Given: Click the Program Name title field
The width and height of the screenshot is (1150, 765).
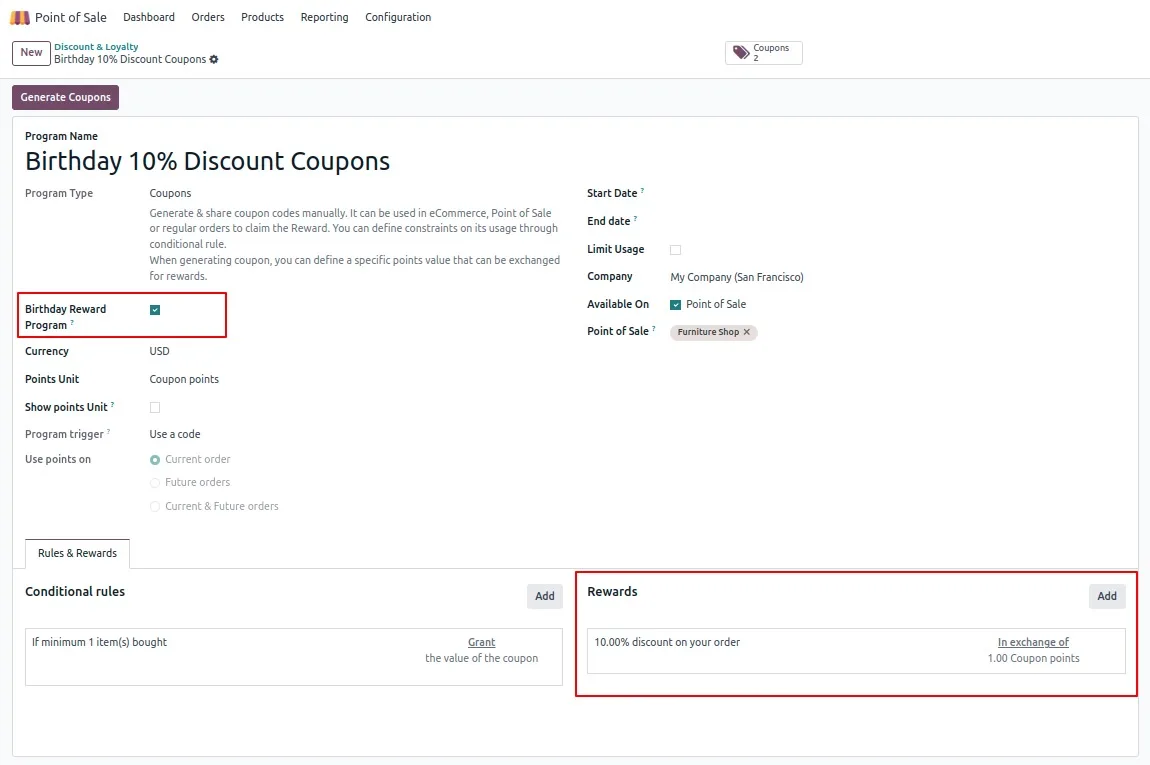Looking at the screenshot, I should coord(208,161).
